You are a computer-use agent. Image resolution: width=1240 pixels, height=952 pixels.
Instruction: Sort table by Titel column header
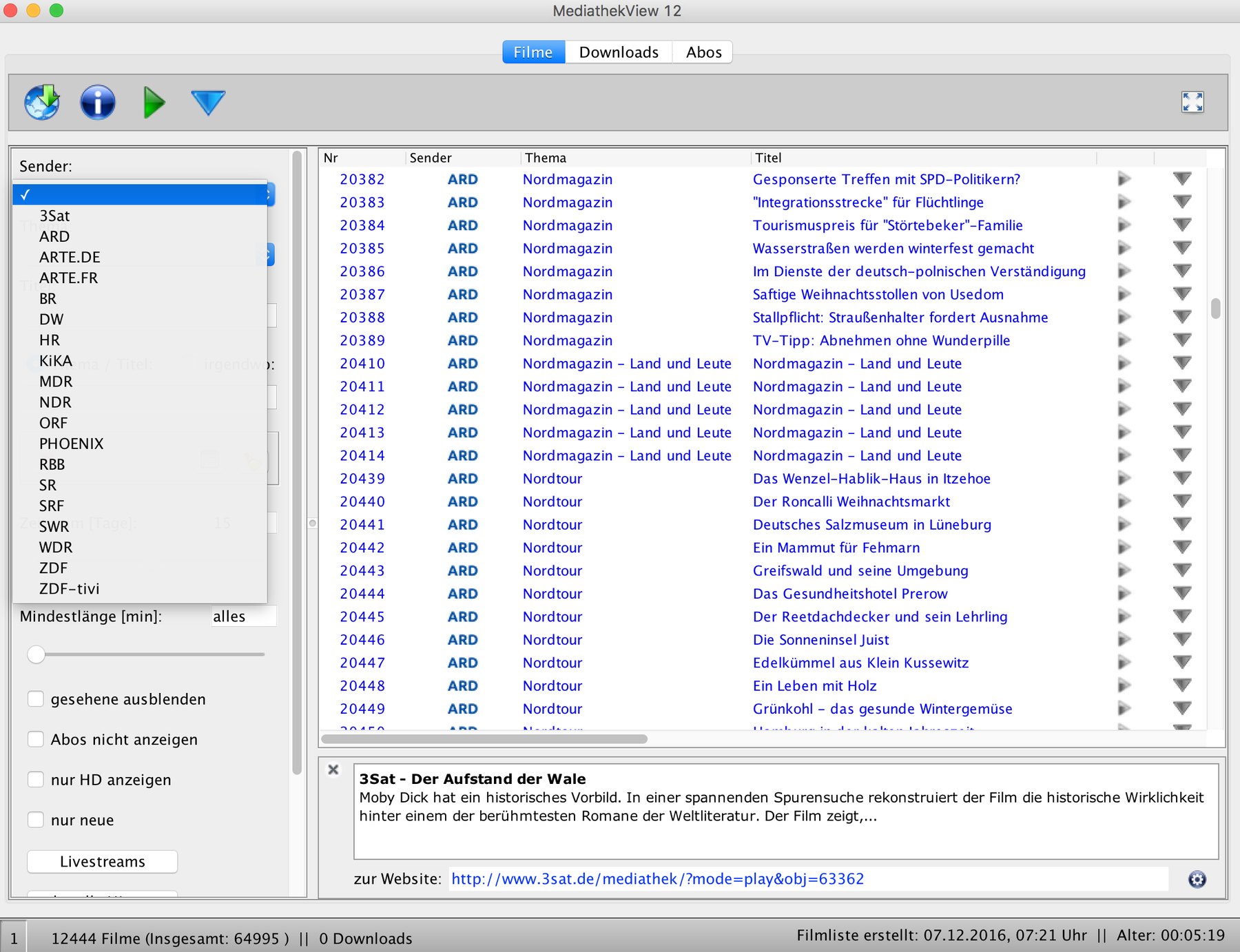923,158
